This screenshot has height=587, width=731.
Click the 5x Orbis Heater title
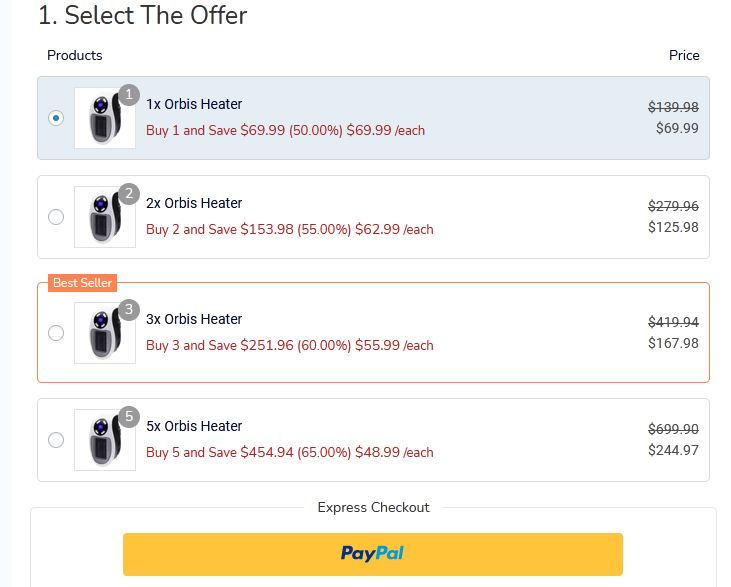pos(194,426)
